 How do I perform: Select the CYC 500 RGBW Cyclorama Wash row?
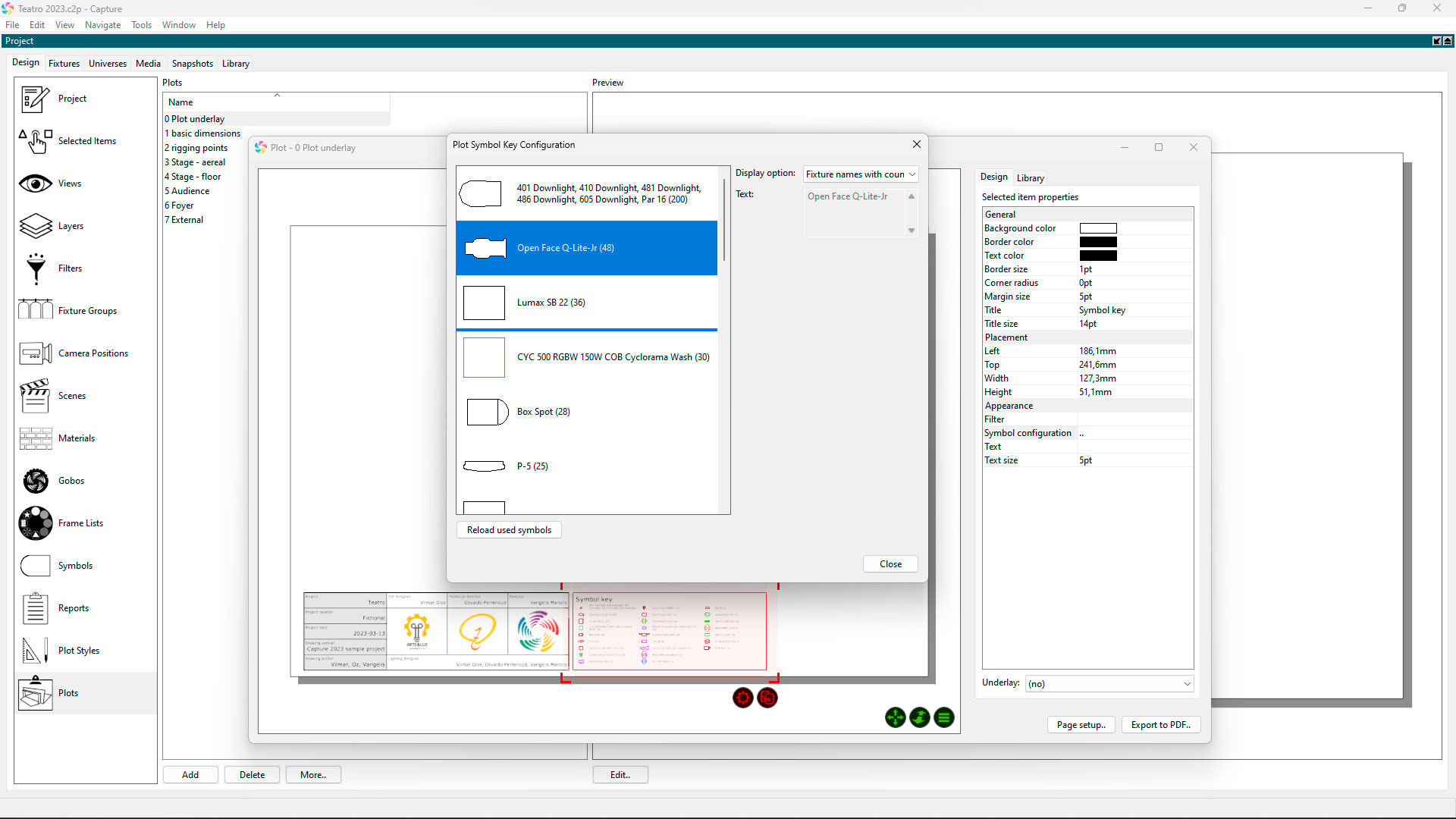click(x=587, y=357)
